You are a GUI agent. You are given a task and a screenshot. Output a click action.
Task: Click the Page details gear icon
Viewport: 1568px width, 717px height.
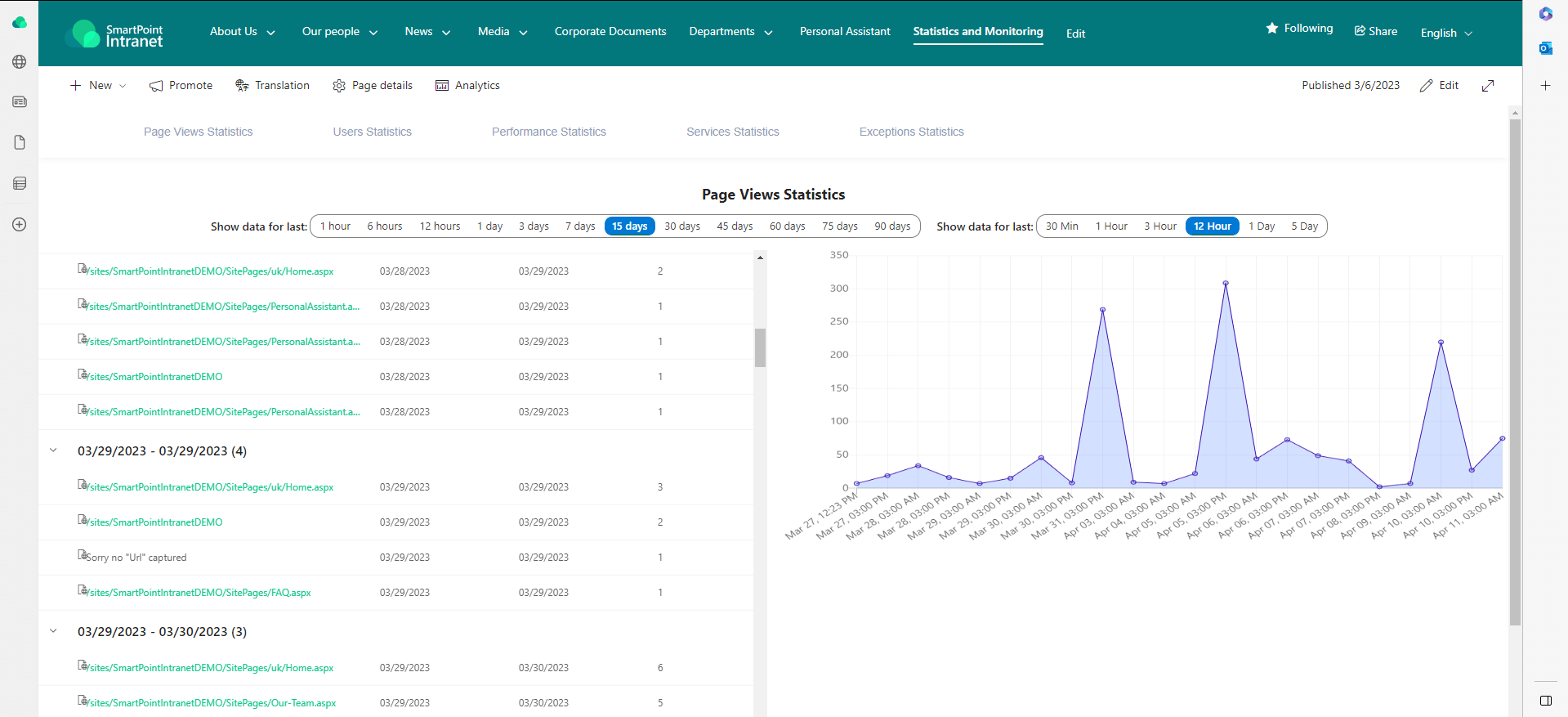pos(339,86)
